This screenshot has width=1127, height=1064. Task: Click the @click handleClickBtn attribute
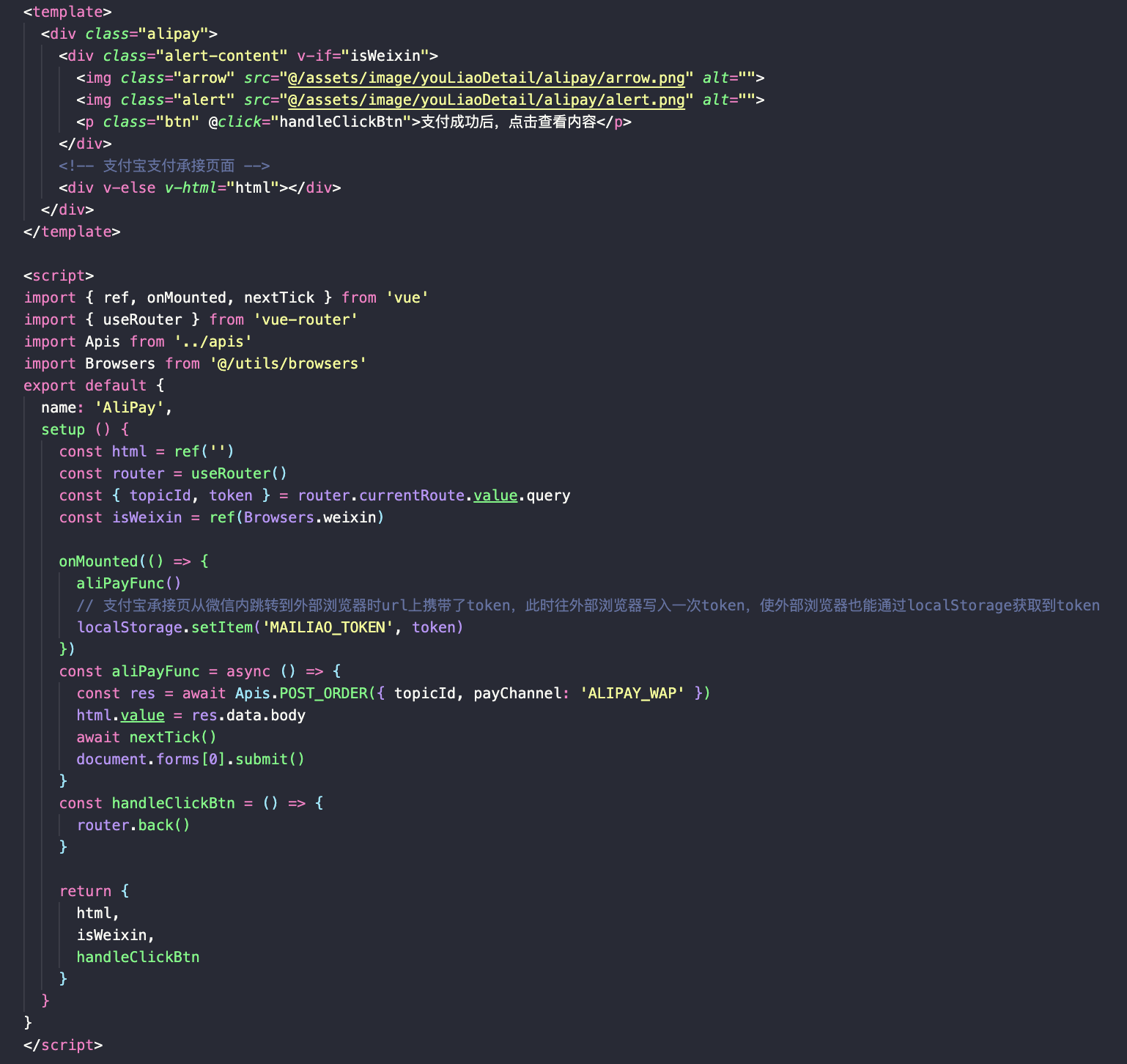(310, 122)
